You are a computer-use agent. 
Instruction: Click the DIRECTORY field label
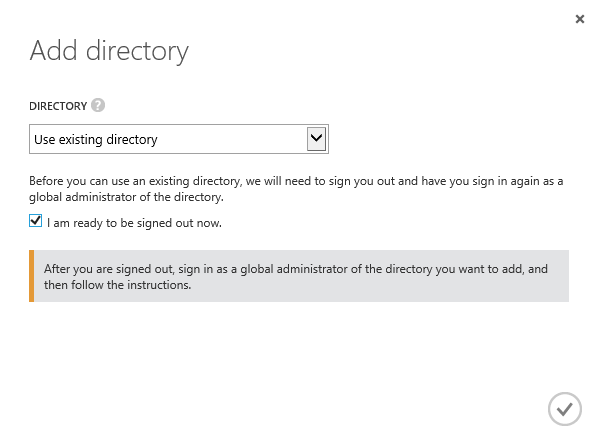click(x=58, y=106)
